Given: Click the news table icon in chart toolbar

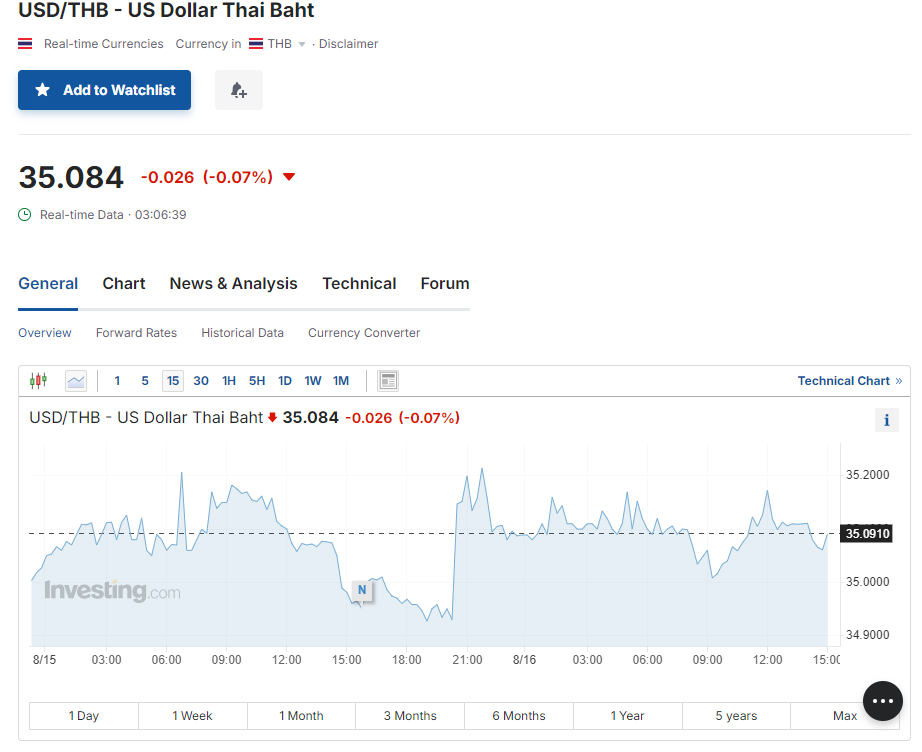Looking at the screenshot, I should pyautogui.click(x=388, y=381).
